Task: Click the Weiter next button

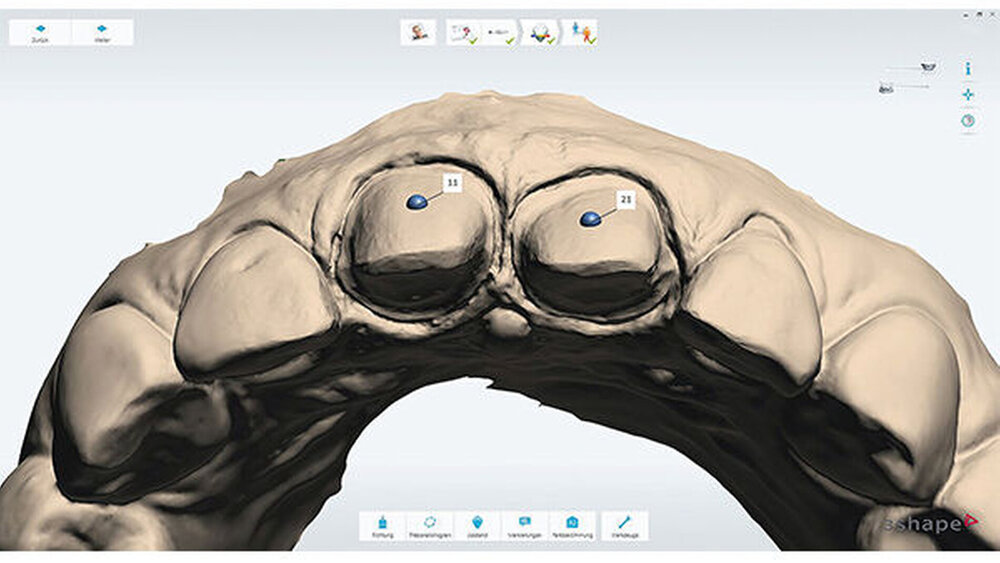Action: pyautogui.click(x=102, y=32)
